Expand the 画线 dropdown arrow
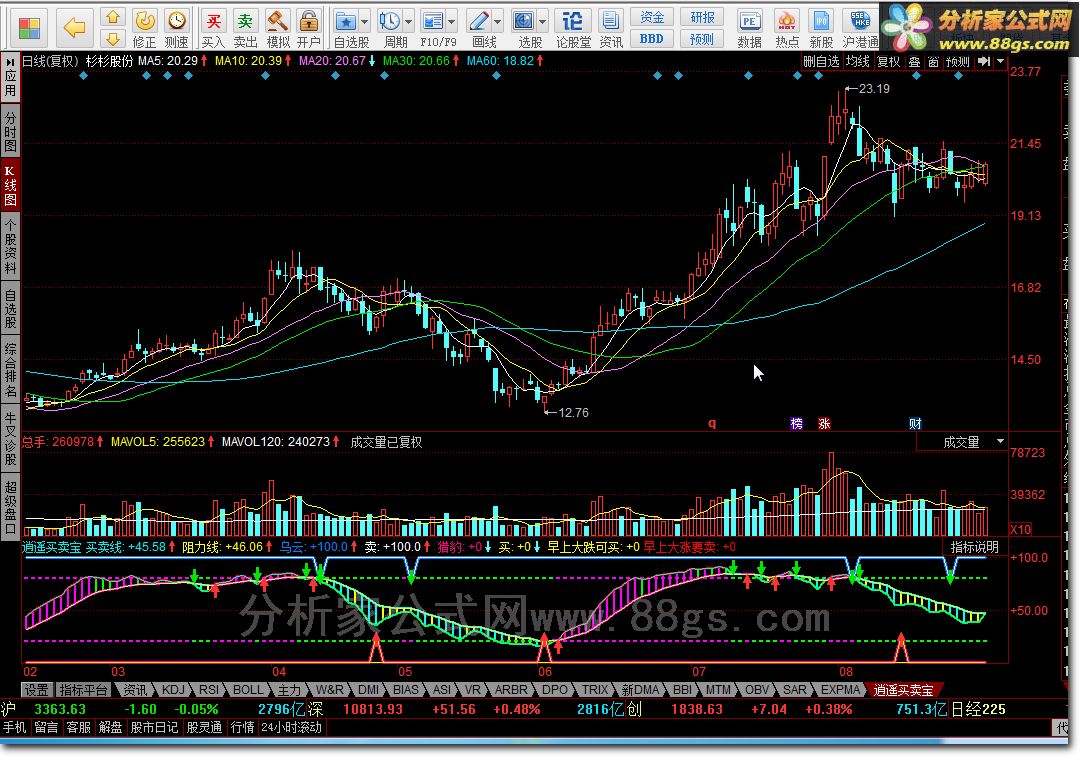This screenshot has width=1081, height=757. click(x=498, y=22)
